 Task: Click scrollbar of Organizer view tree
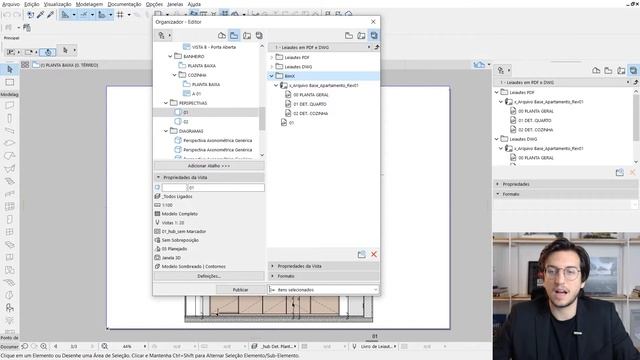[x=262, y=118]
